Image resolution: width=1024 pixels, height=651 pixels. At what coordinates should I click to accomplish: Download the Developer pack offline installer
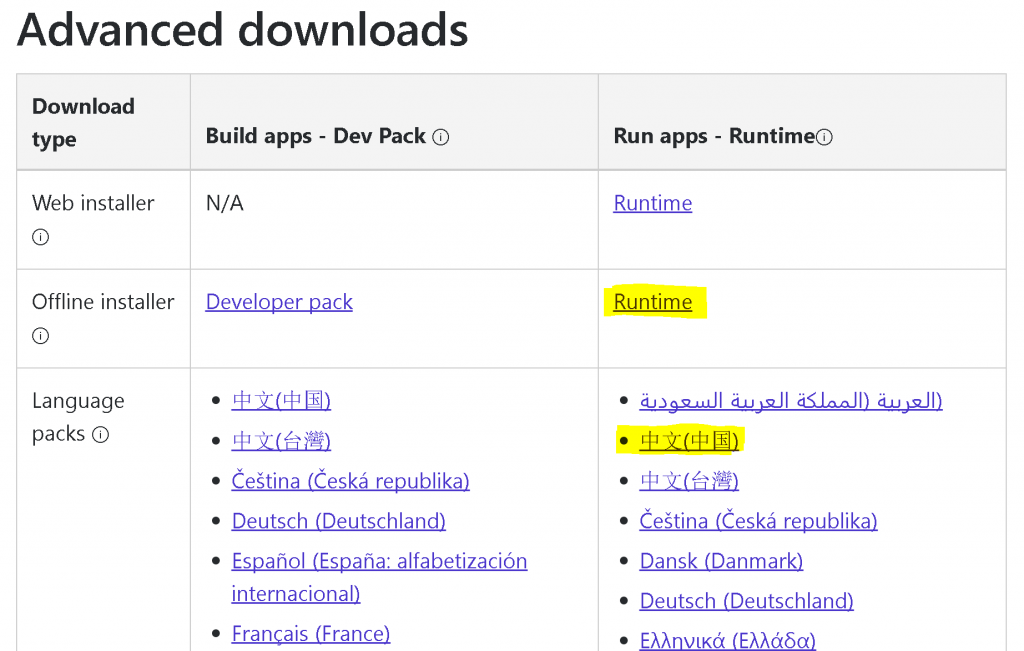click(x=279, y=301)
